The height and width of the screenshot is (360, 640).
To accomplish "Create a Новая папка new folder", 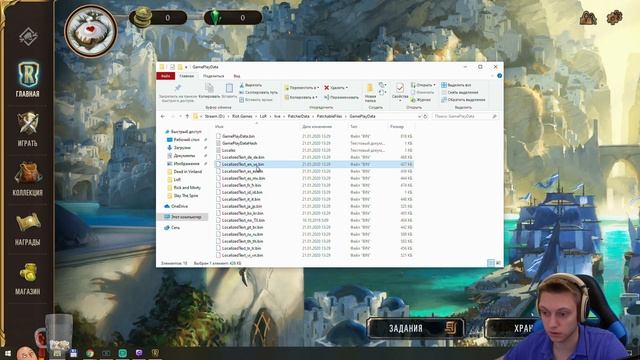I will pyautogui.click(x=370, y=93).
